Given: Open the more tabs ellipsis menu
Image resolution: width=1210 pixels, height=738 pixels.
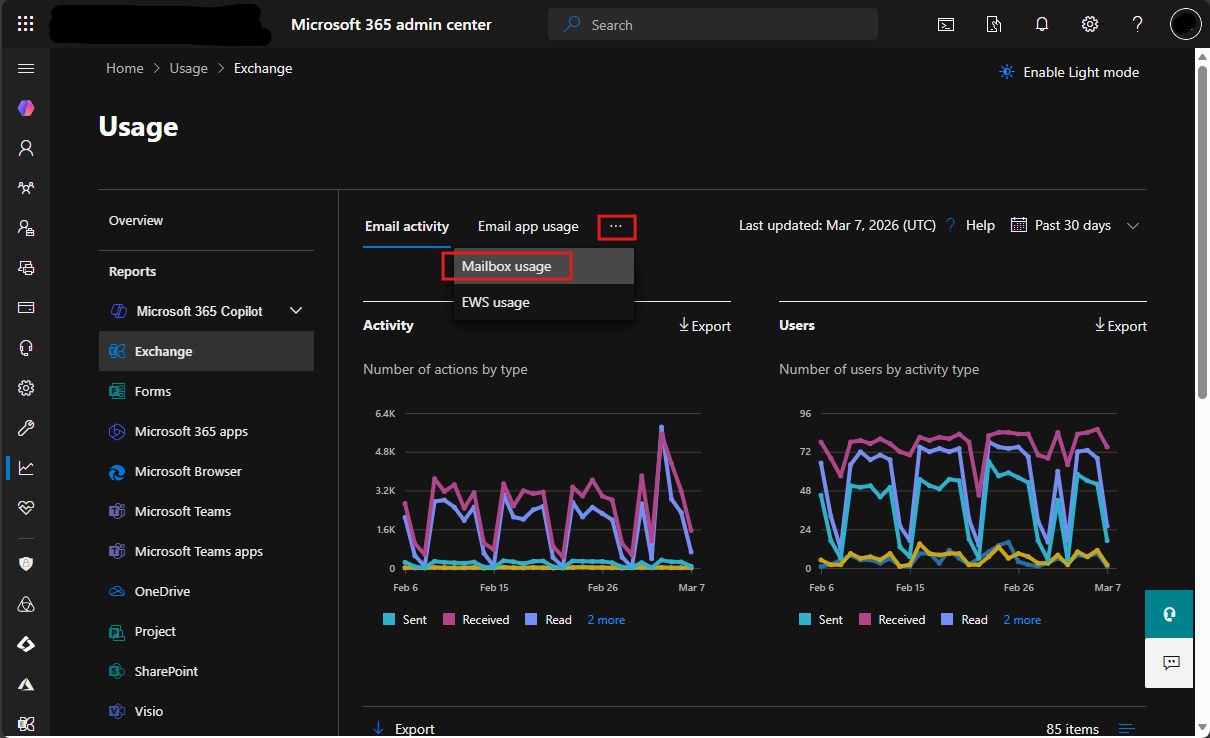Looking at the screenshot, I should [616, 227].
